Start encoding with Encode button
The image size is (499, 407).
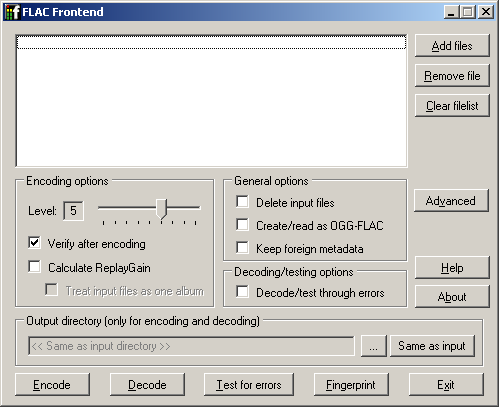click(52, 385)
